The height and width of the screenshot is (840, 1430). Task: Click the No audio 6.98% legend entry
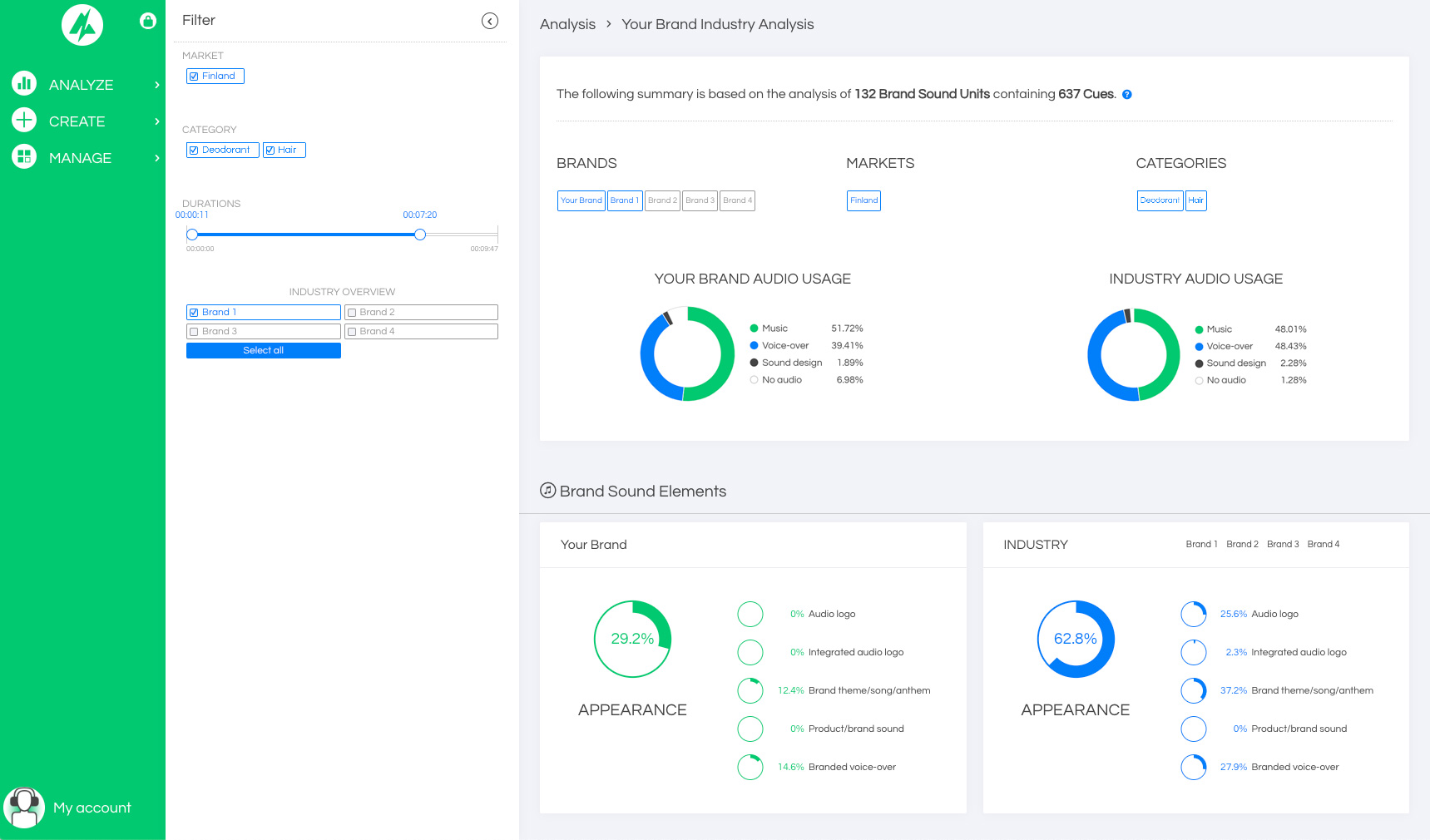click(807, 380)
